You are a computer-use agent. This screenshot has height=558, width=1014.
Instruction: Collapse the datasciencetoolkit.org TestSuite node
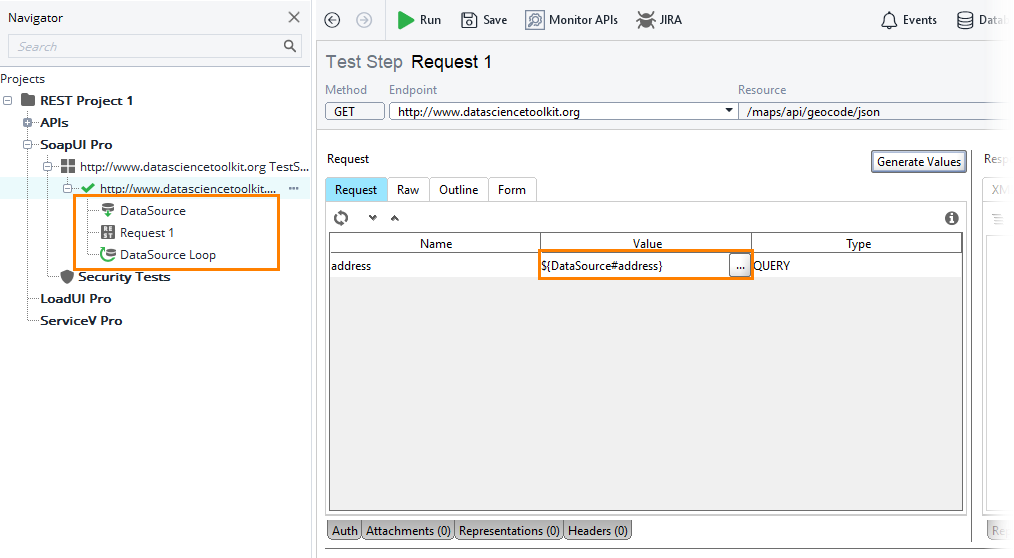47,166
